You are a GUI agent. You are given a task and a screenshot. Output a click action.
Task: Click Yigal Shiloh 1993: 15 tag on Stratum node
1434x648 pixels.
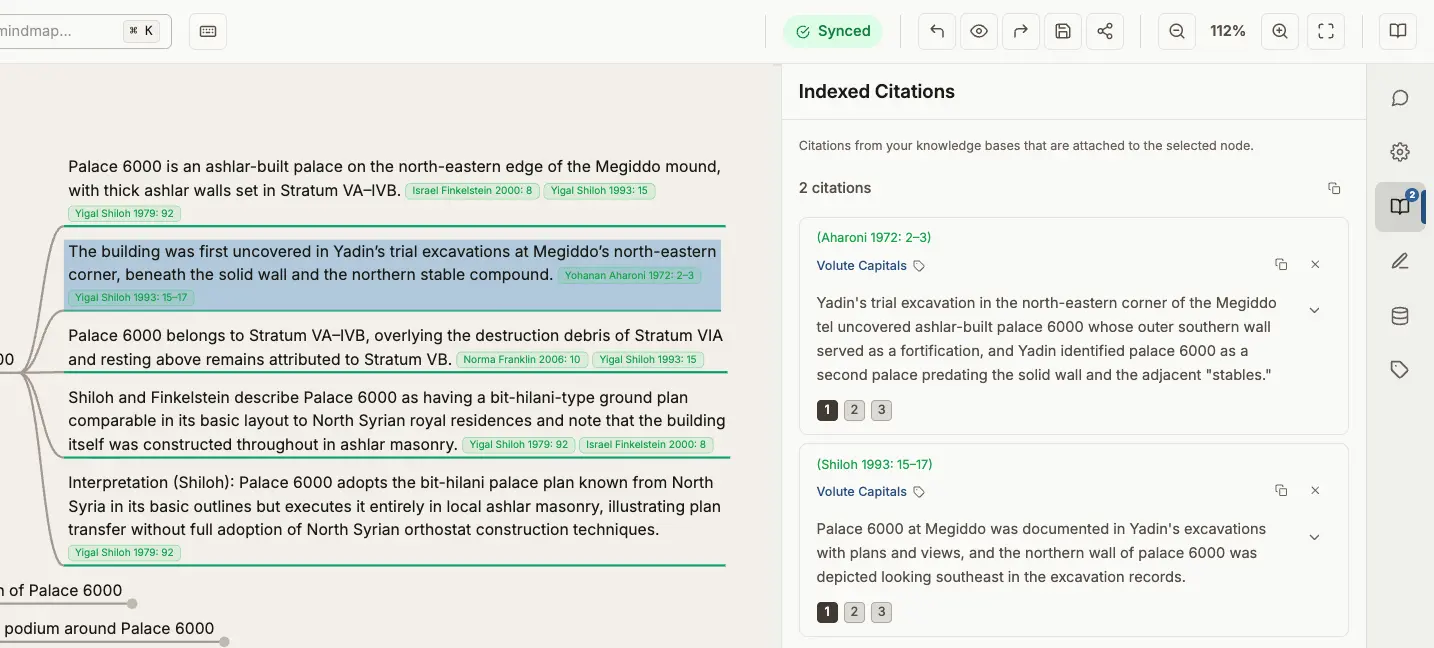[x=648, y=360]
